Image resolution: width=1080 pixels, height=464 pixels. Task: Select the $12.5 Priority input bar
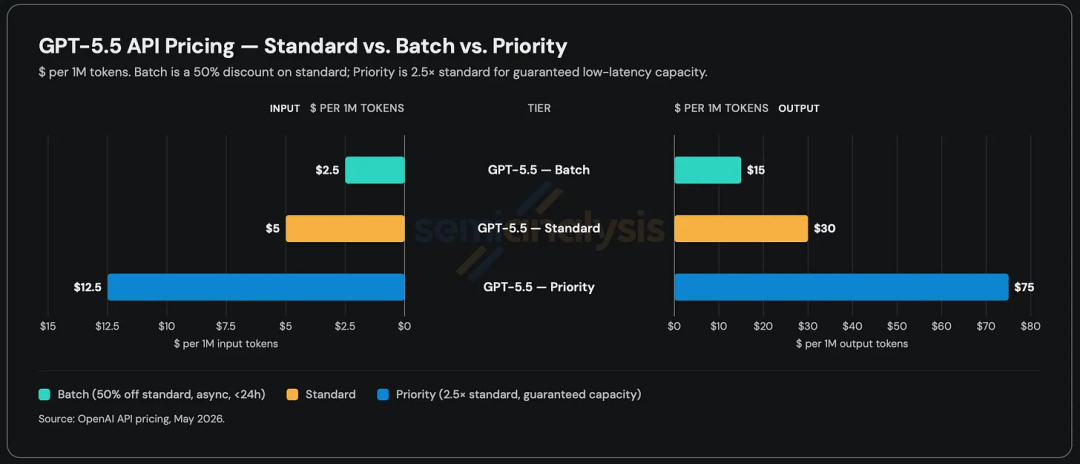coord(256,287)
